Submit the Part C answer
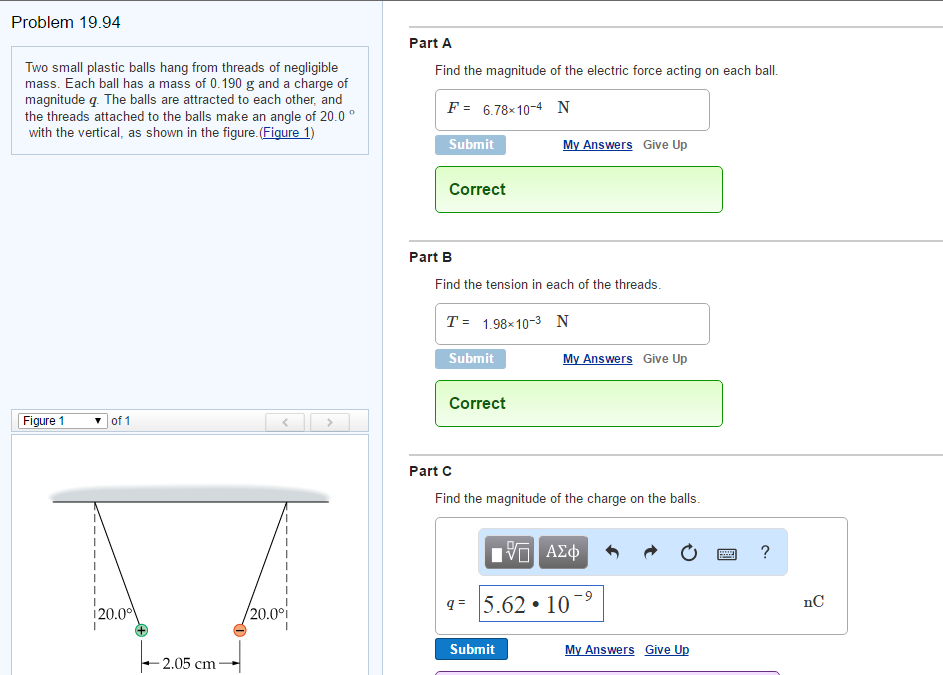This screenshot has width=943, height=675. [471, 649]
